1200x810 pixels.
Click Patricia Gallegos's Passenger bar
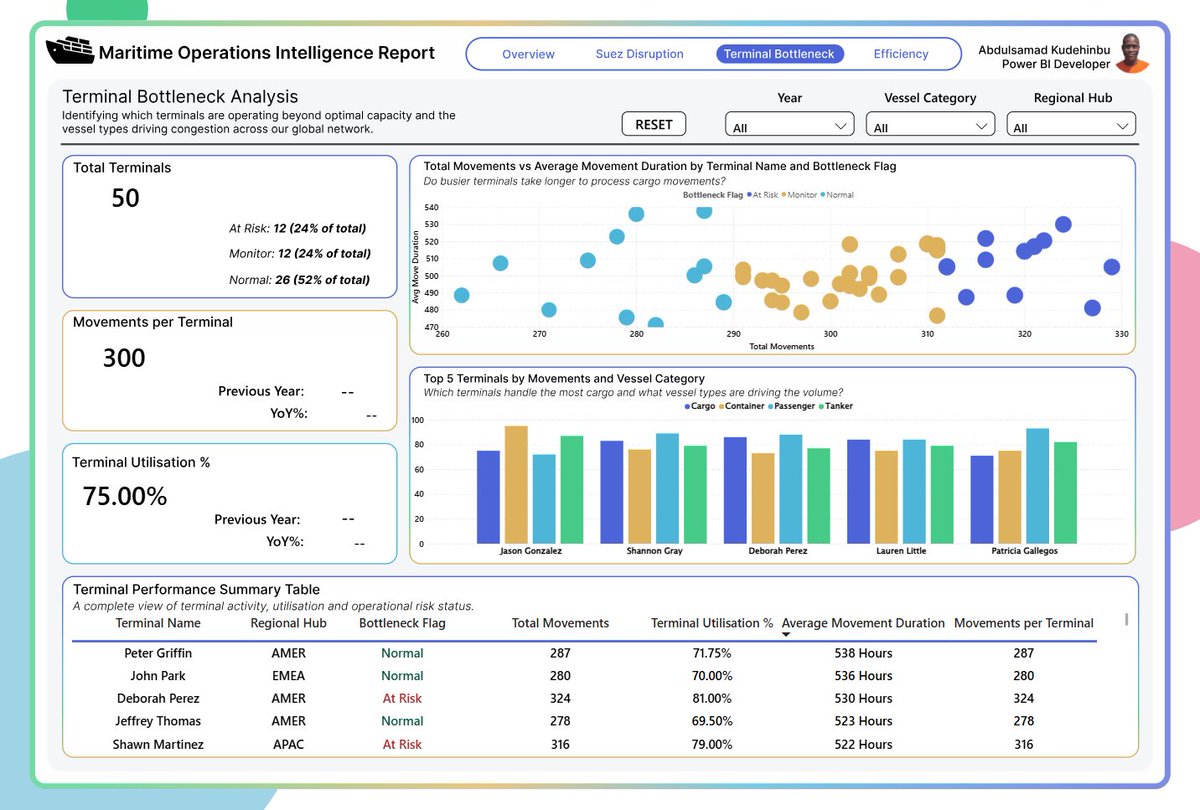tap(1038, 486)
